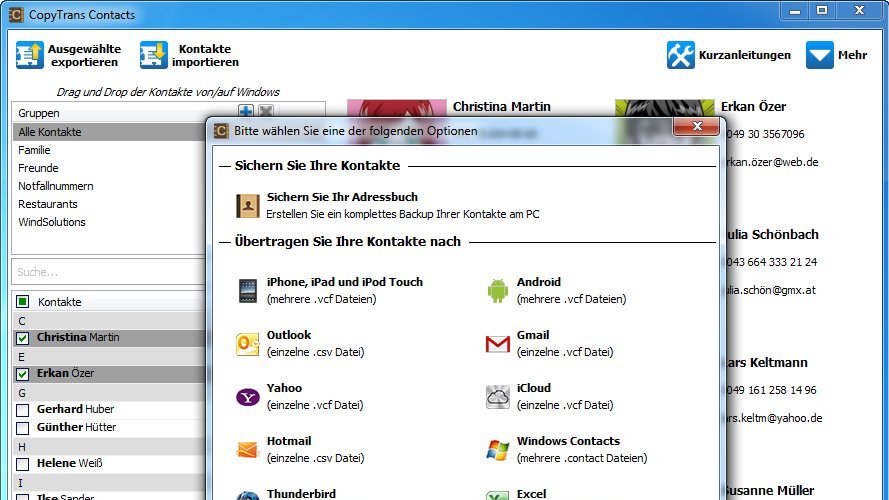This screenshot has height=500, width=889.
Task: Open the Kurzanleitungen tools icon
Action: 680,55
